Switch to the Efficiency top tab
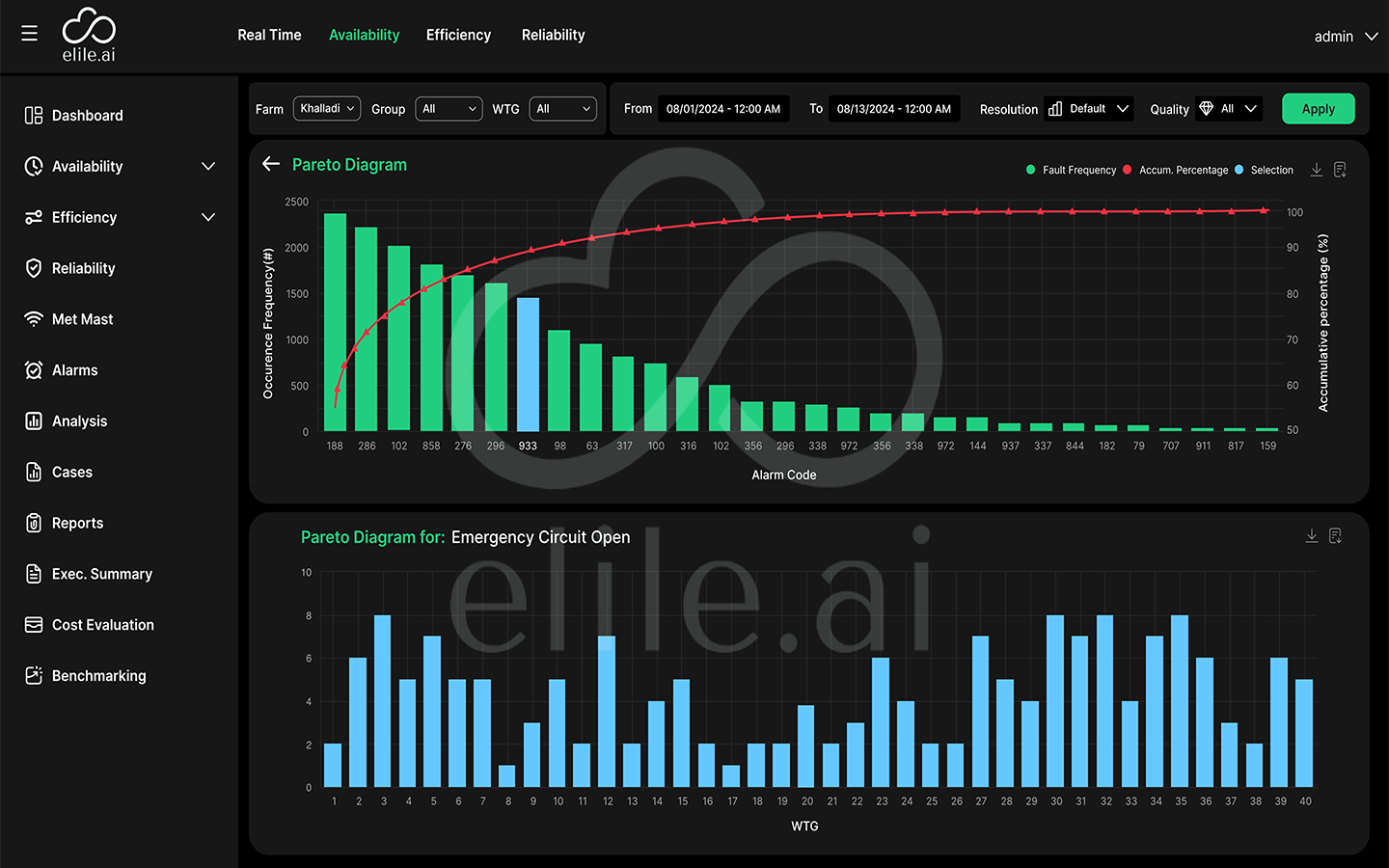The width and height of the screenshot is (1389, 868). click(458, 35)
